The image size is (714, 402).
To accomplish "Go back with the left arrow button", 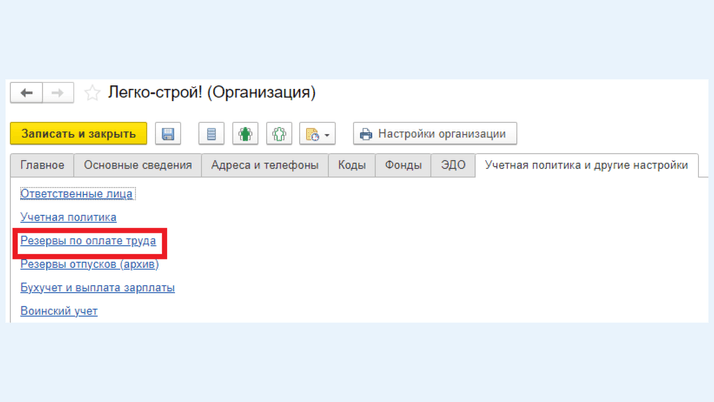I will (x=26, y=93).
